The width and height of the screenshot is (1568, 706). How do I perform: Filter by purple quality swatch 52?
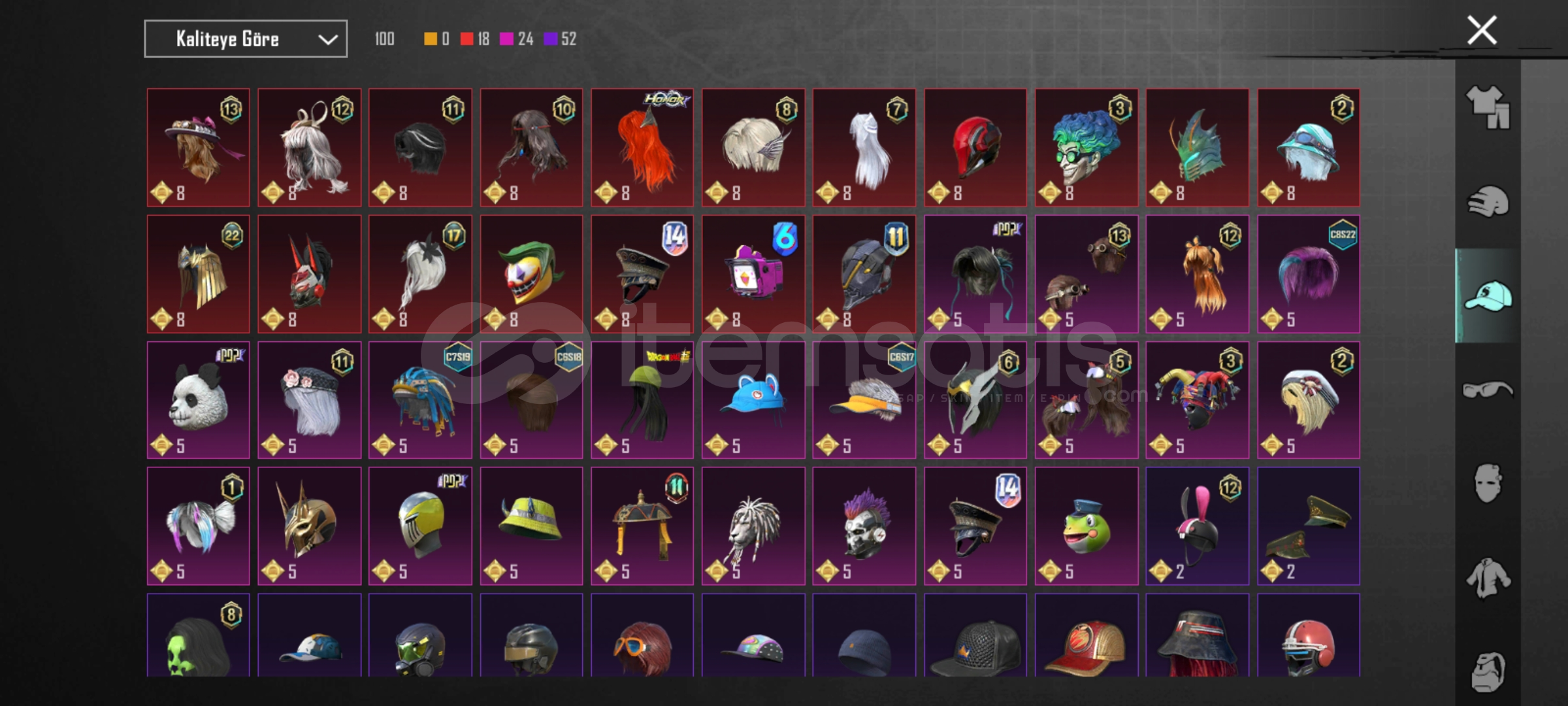(560, 39)
